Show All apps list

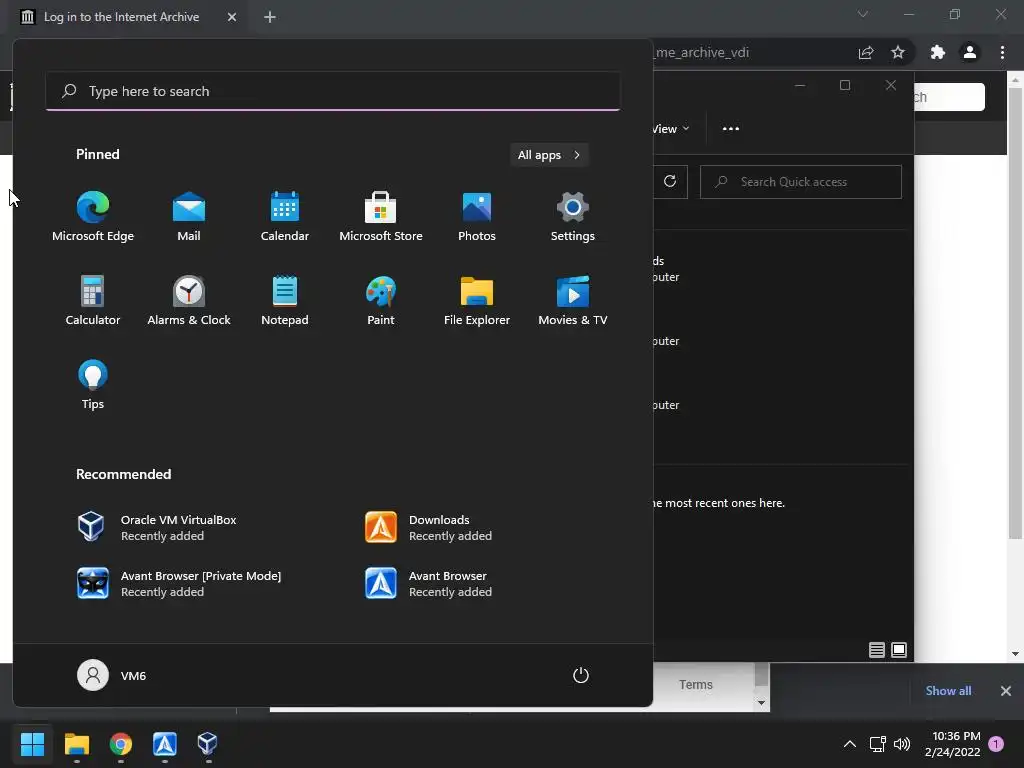[549, 155]
